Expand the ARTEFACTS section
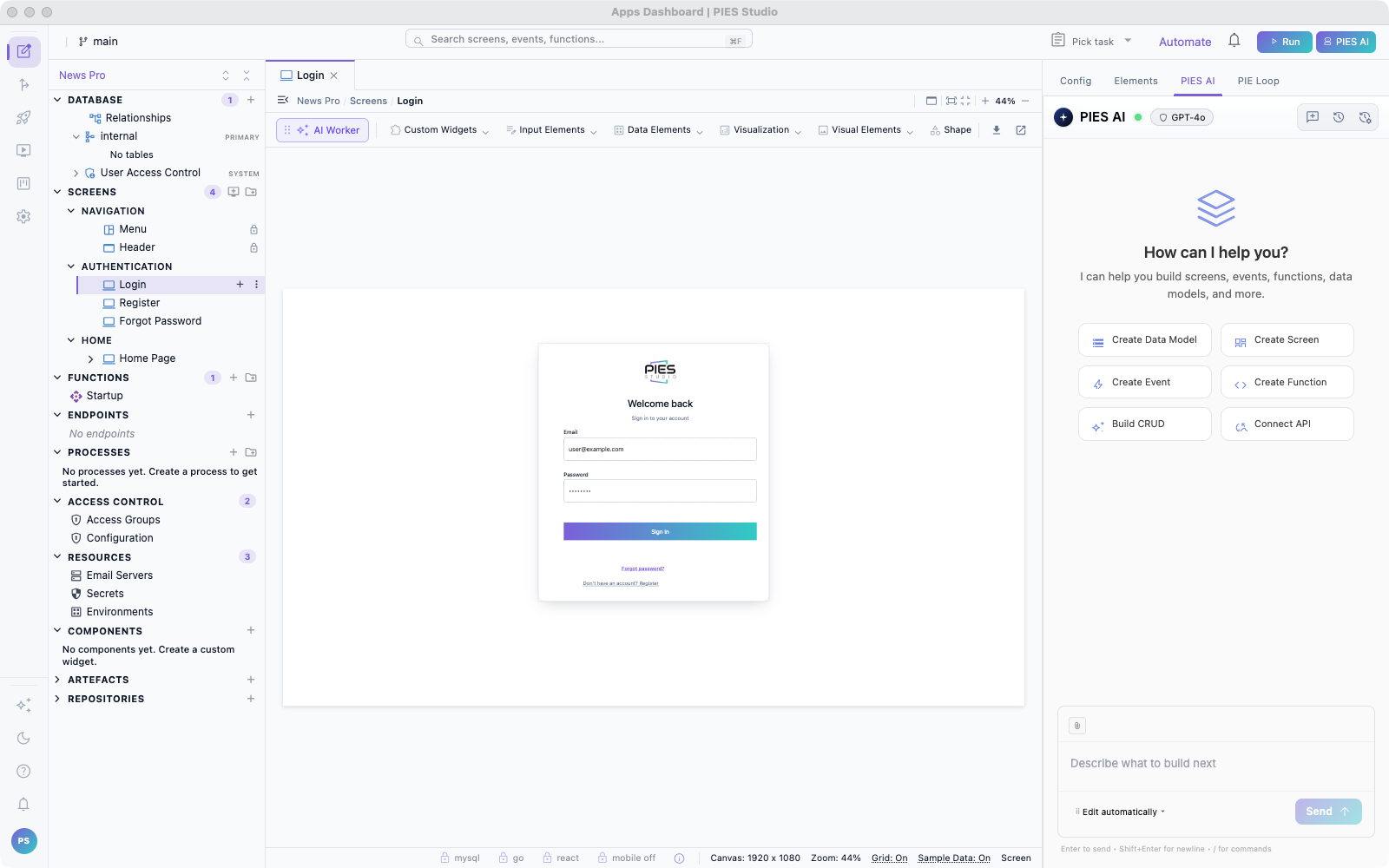 pos(57,680)
